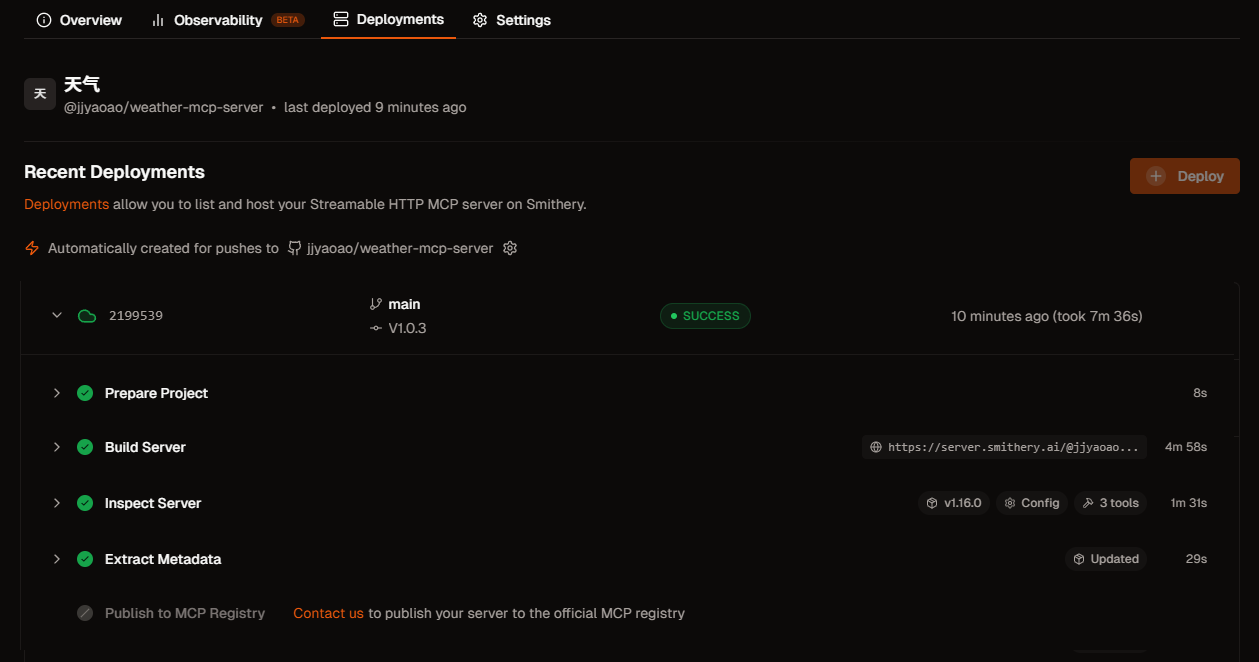Click the 3 tools badge
Screen dimensions: 1259x662
click(x=1111, y=503)
